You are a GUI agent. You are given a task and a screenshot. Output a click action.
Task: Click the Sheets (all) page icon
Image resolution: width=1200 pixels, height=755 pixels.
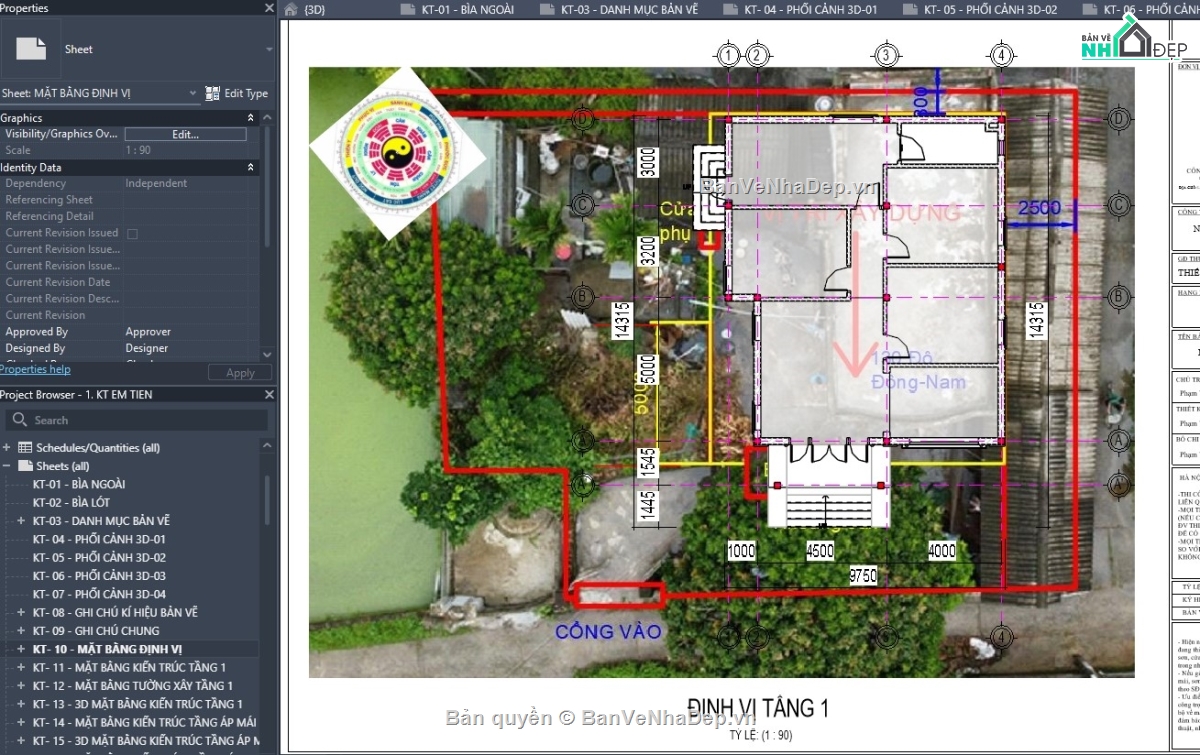(26, 466)
